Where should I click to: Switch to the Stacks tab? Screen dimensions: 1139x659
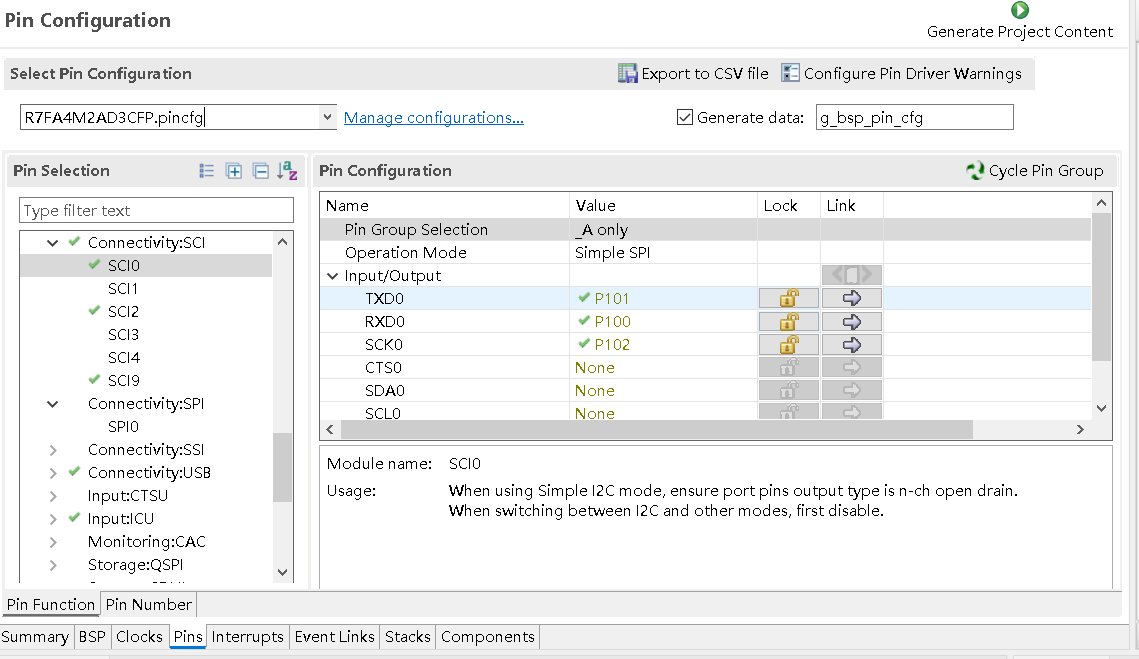408,636
